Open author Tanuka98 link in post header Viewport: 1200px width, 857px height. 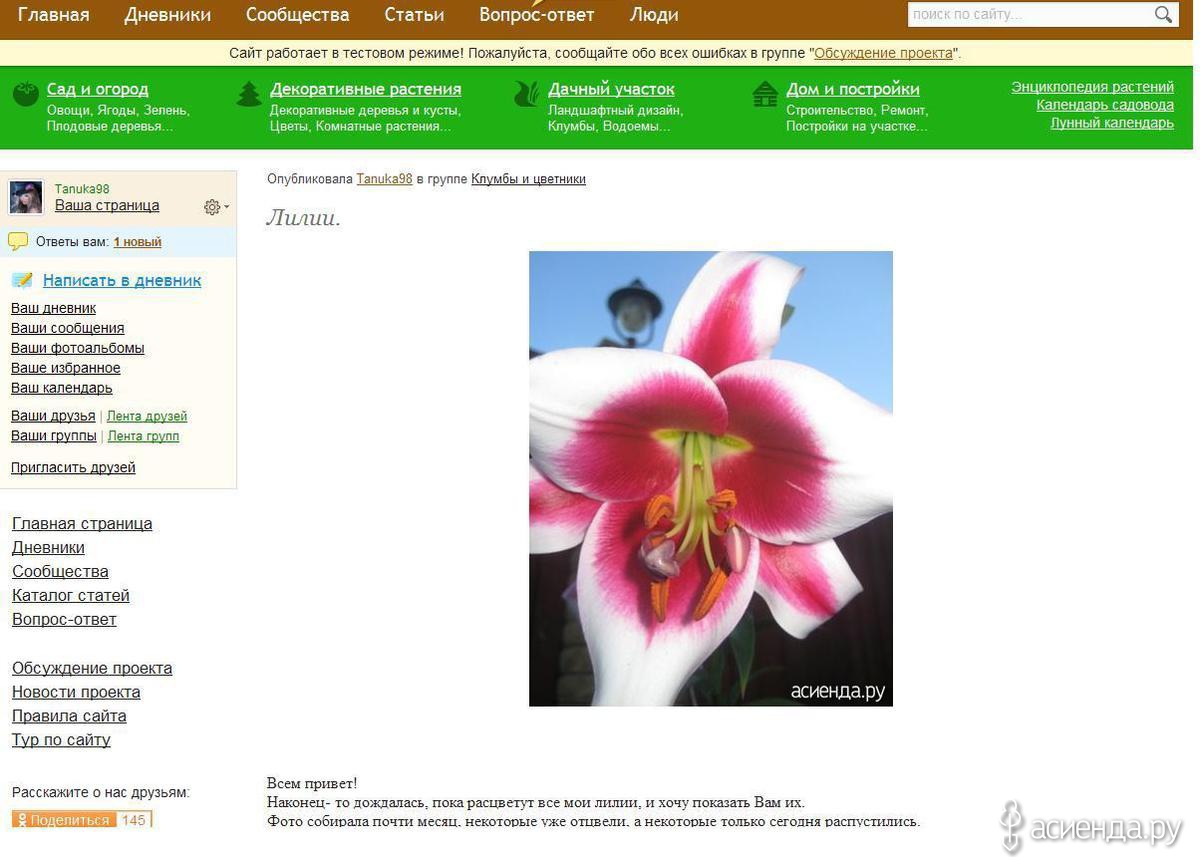pos(385,179)
